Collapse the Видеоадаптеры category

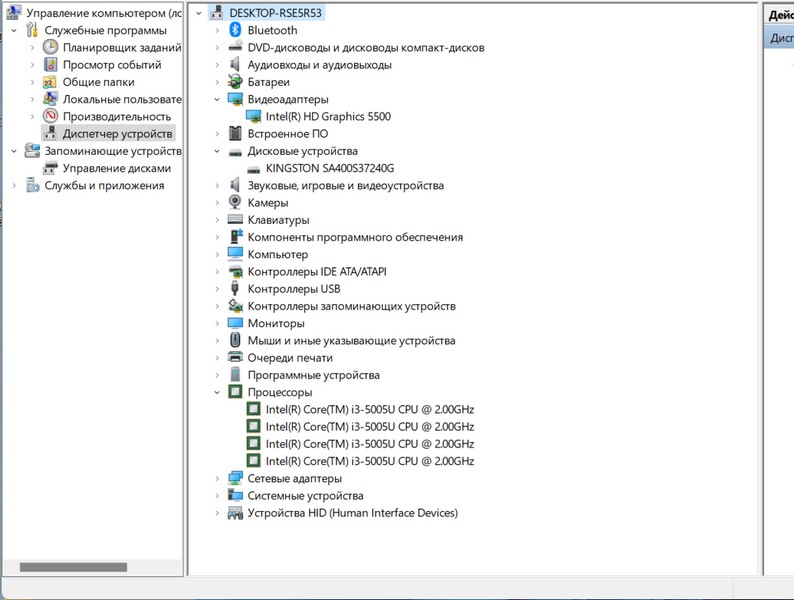point(217,100)
